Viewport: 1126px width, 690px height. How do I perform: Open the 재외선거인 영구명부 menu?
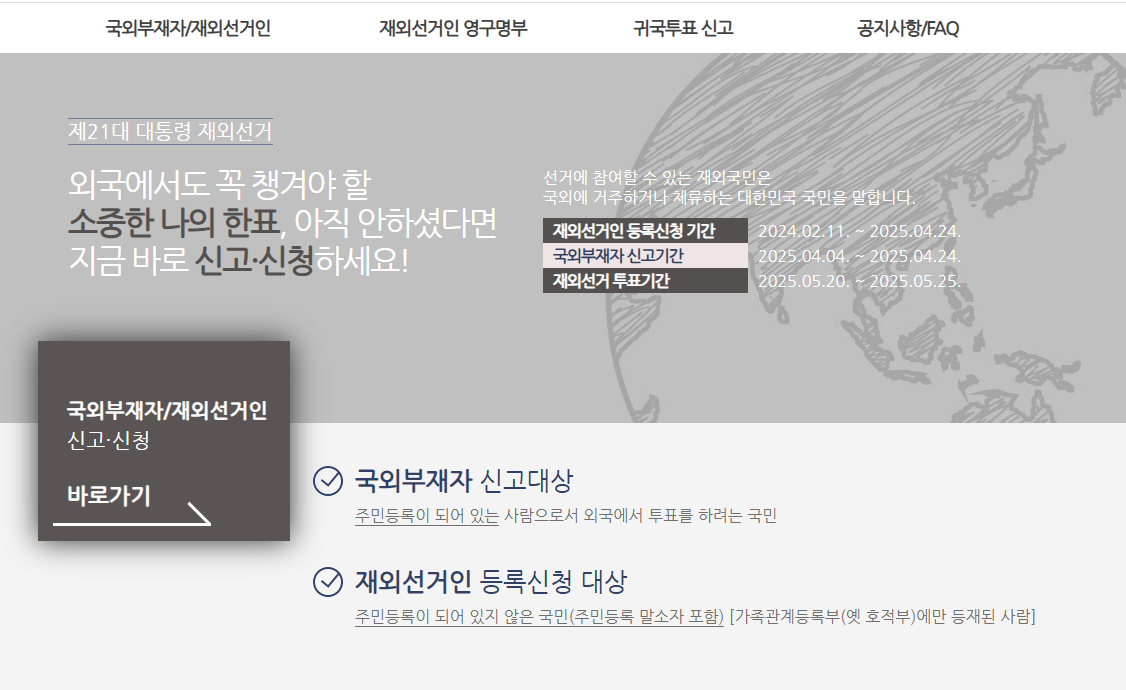[x=453, y=28]
